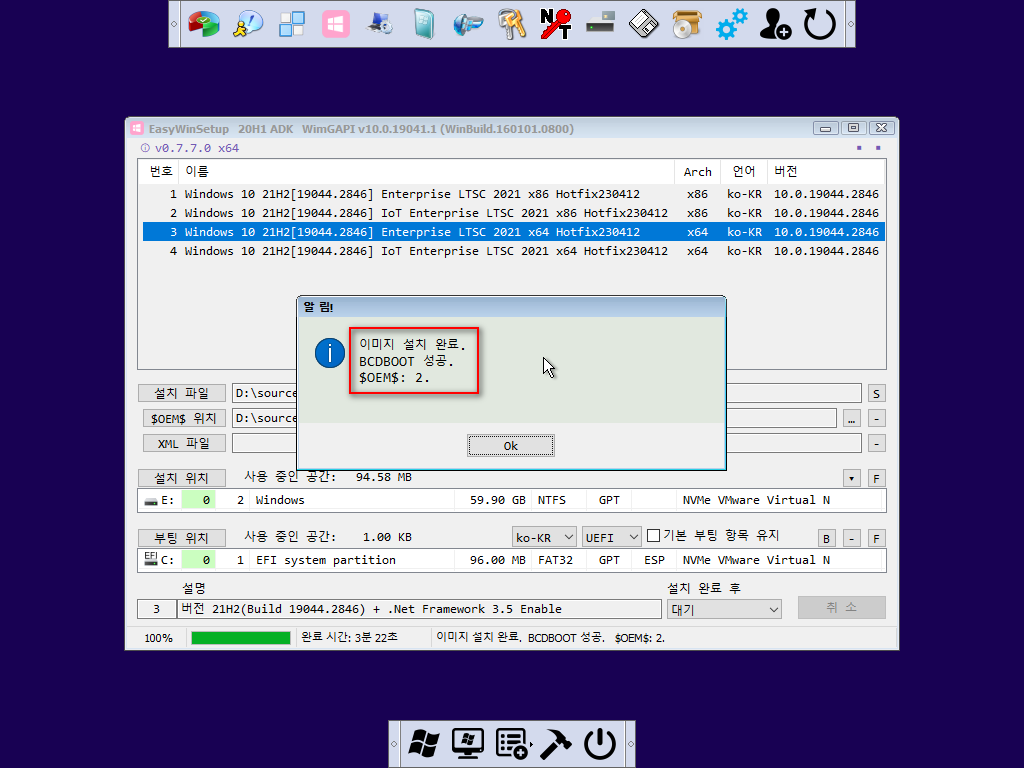
Task: Click the EasyWinSetup title bar app icon
Action: pos(136,129)
